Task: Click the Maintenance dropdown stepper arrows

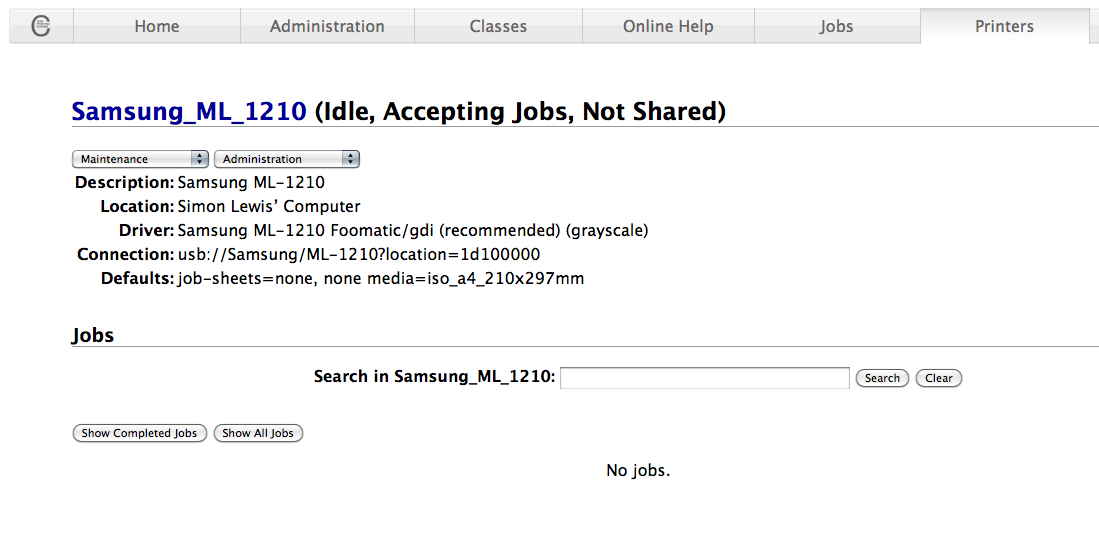Action: (200, 159)
